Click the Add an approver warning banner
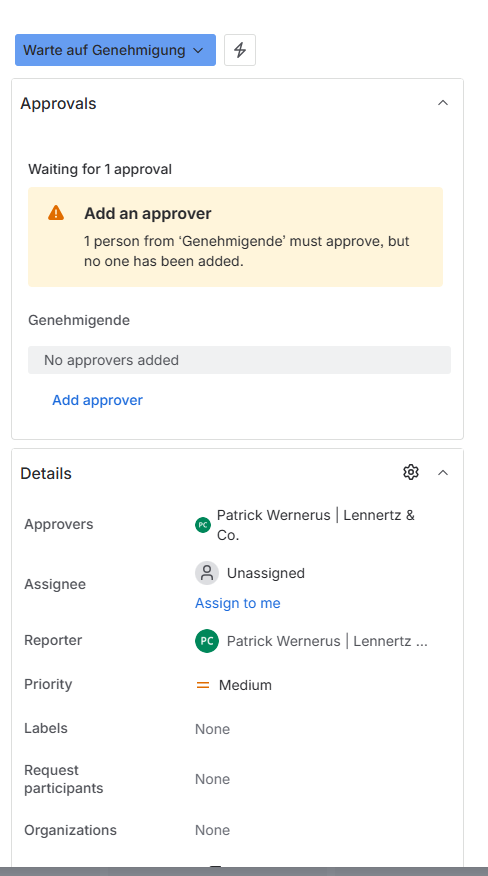Image resolution: width=488 pixels, height=876 pixels. (x=235, y=237)
